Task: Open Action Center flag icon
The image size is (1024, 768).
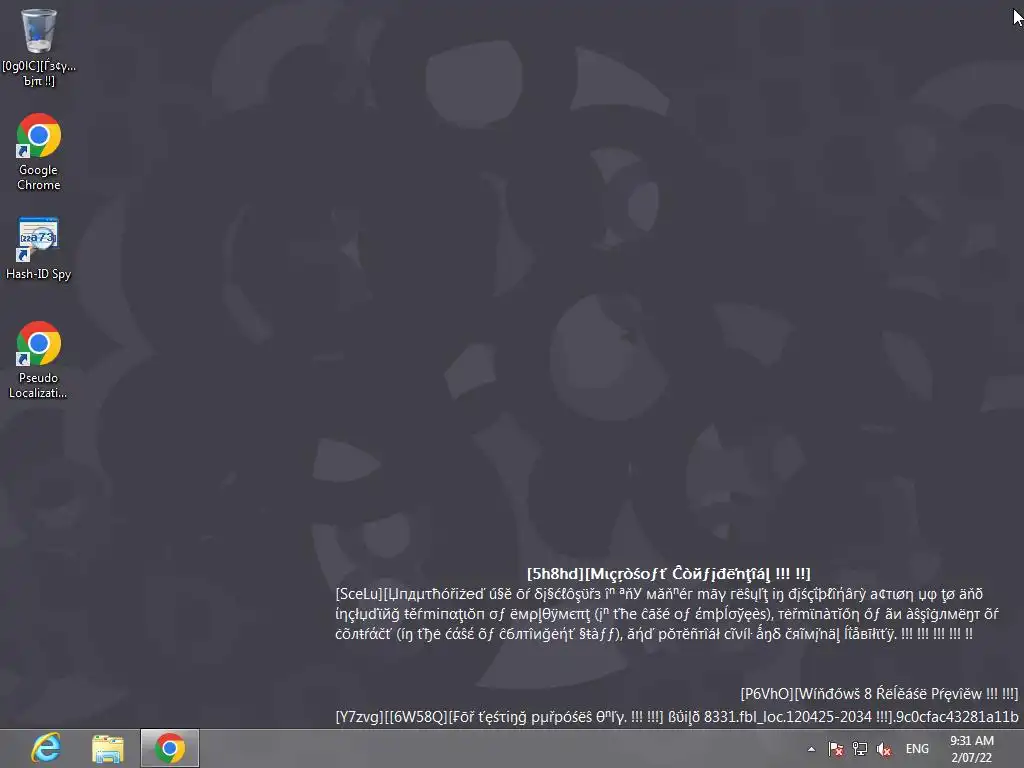Action: click(x=836, y=749)
